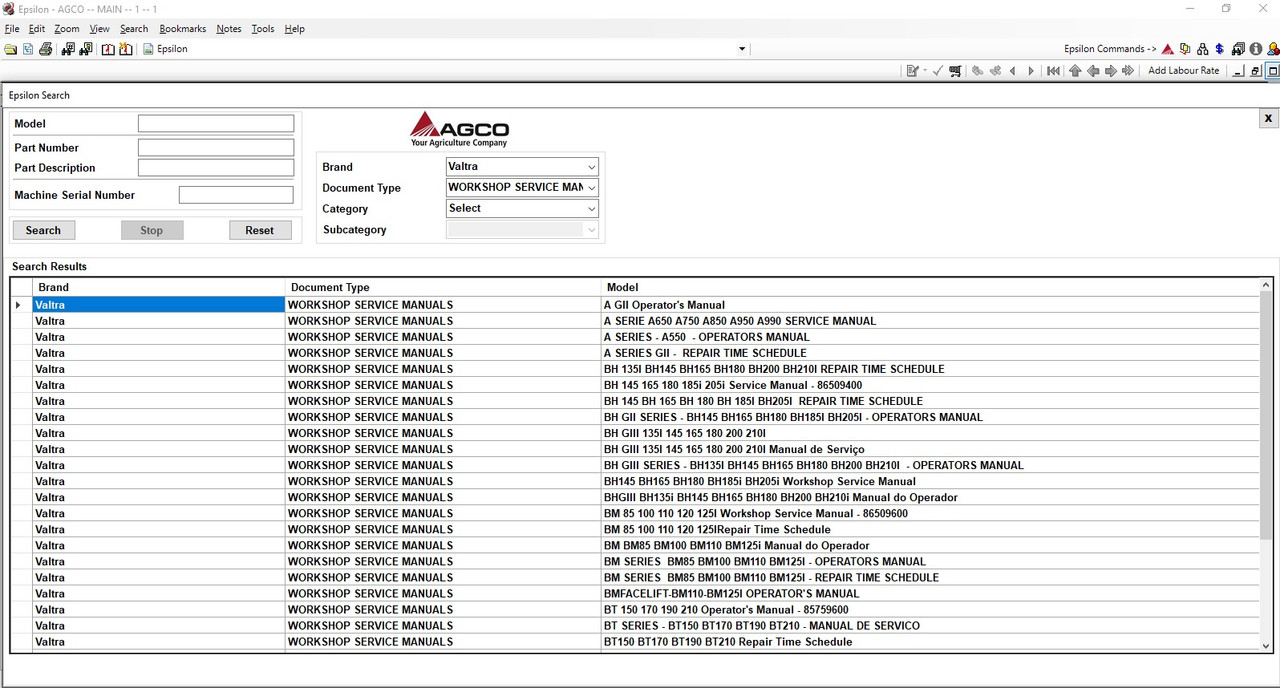This screenshot has width=1280, height=688.
Task: Click the Brand column header
Action: (x=159, y=287)
